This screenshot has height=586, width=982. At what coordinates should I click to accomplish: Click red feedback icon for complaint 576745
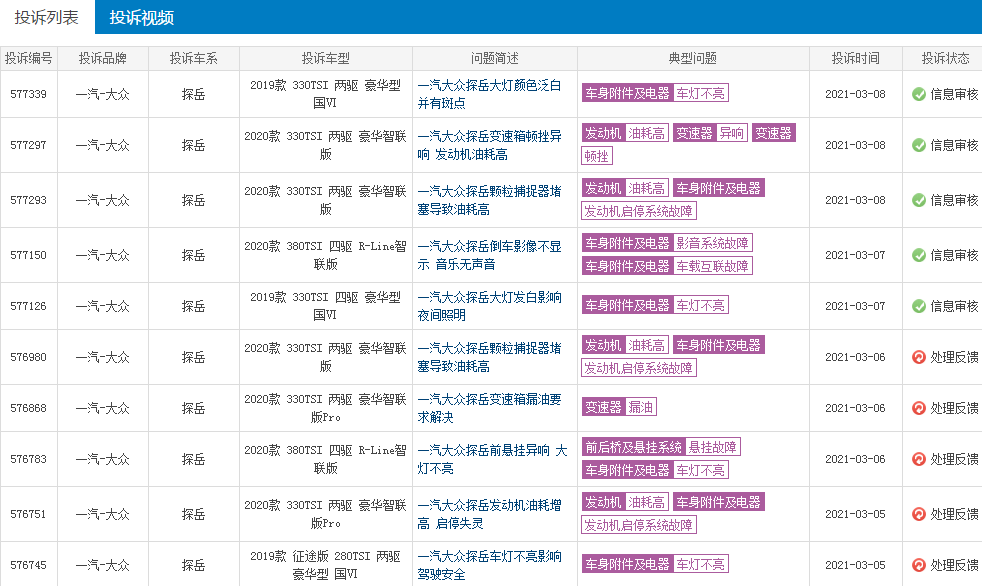tap(919, 565)
